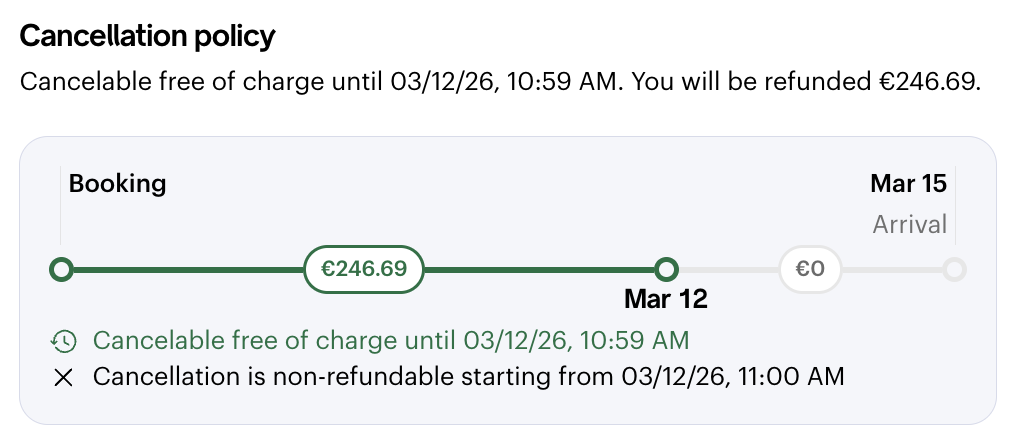Click the refund summary sentence mentioning €246.69
The height and width of the screenshot is (446, 1022).
[498, 81]
